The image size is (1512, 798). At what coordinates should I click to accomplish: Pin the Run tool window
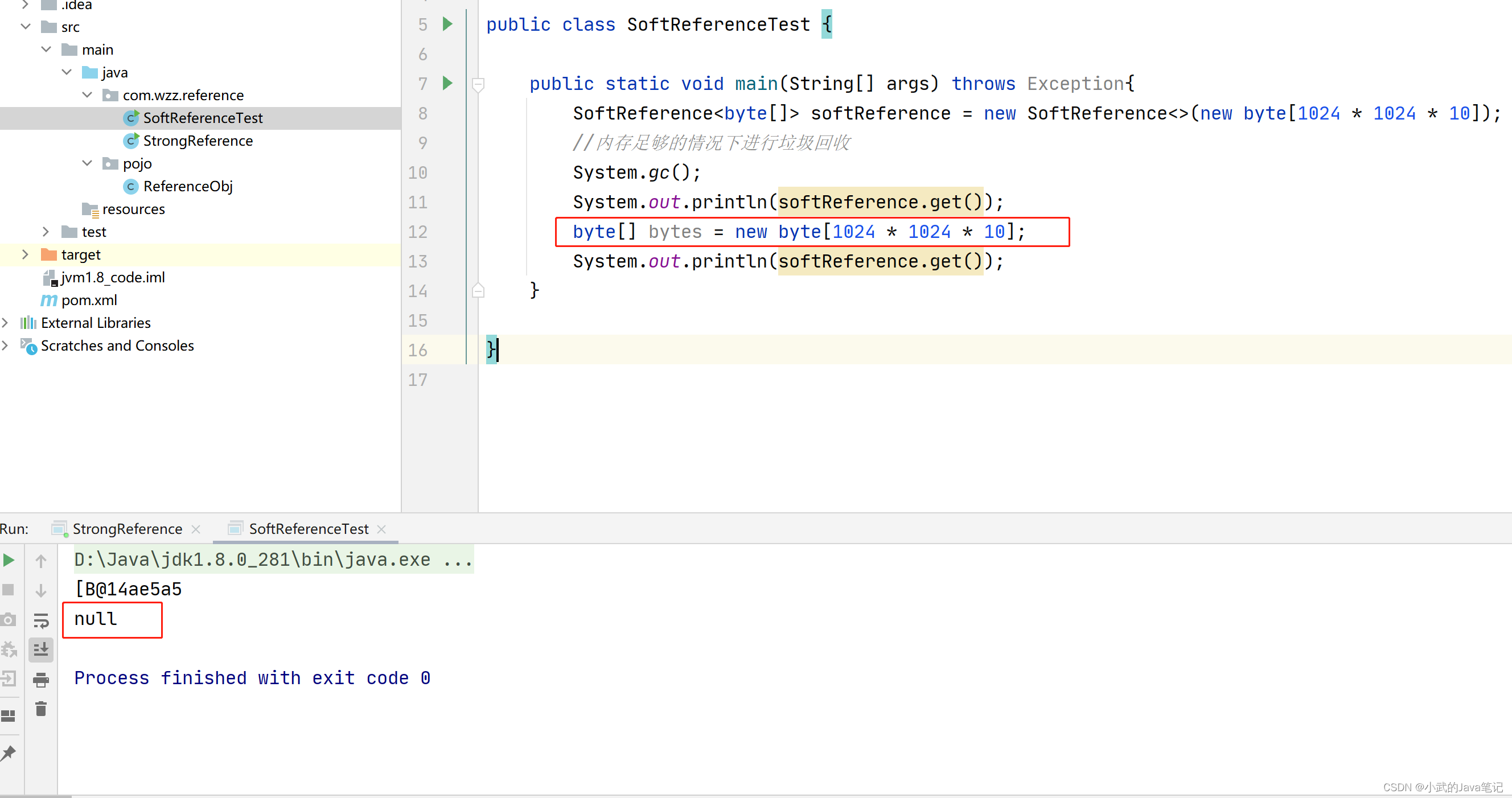9,754
